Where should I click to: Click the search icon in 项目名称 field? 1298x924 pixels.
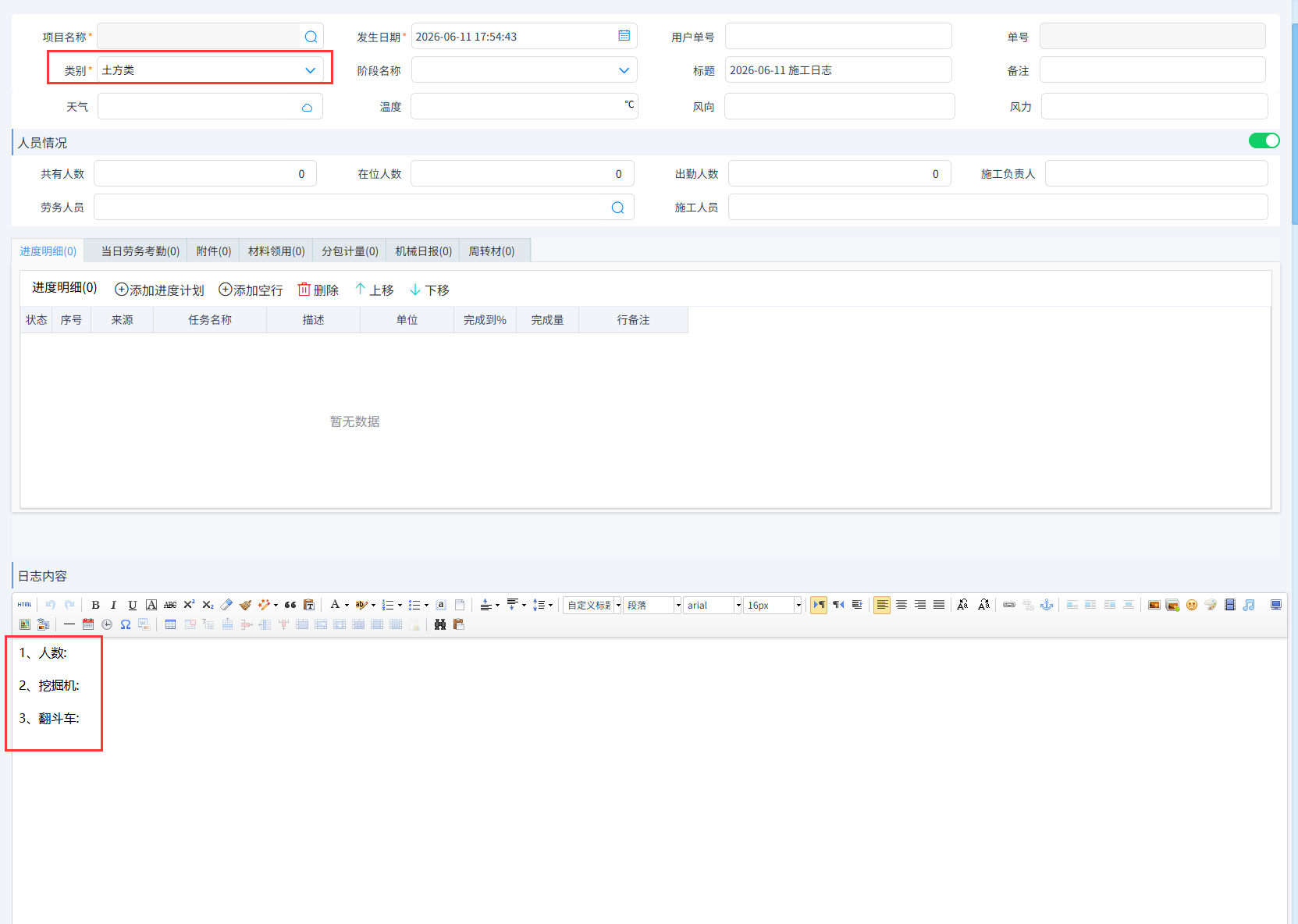(x=311, y=37)
